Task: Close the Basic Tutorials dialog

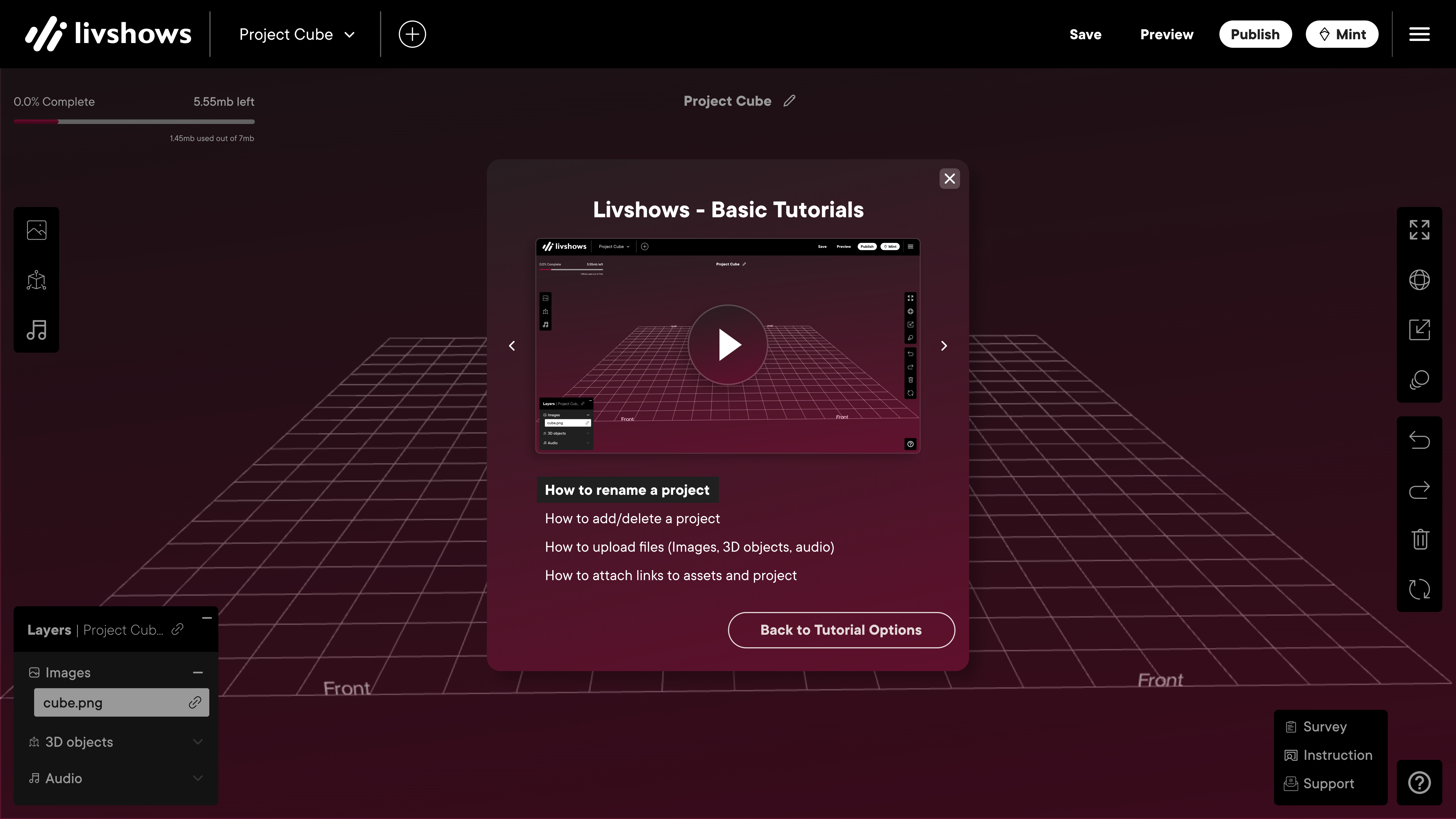Action: [950, 179]
